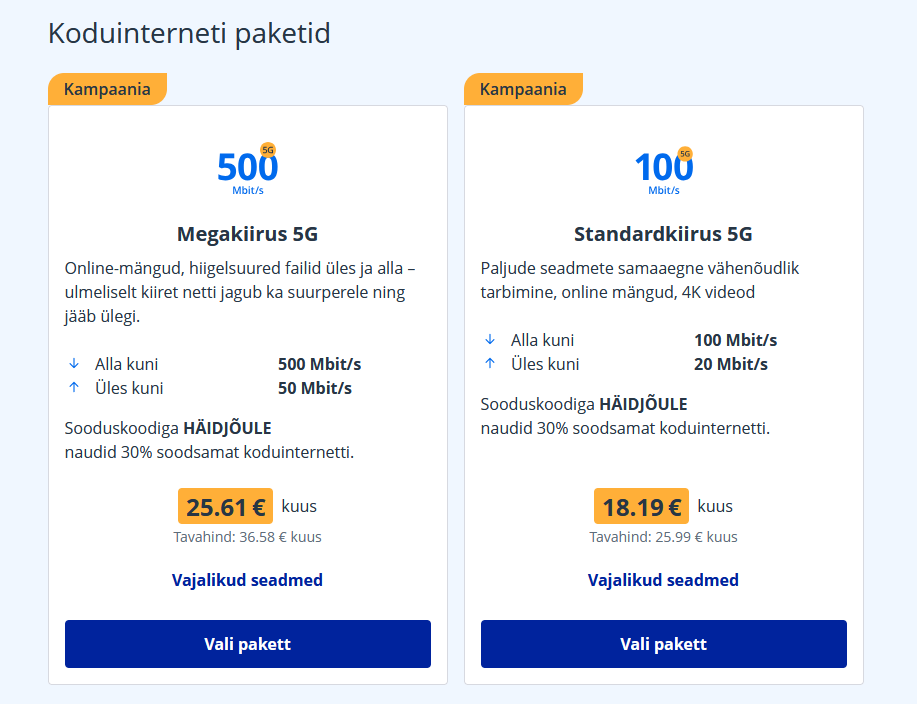Click the 25.61 € price badge

click(x=225, y=507)
